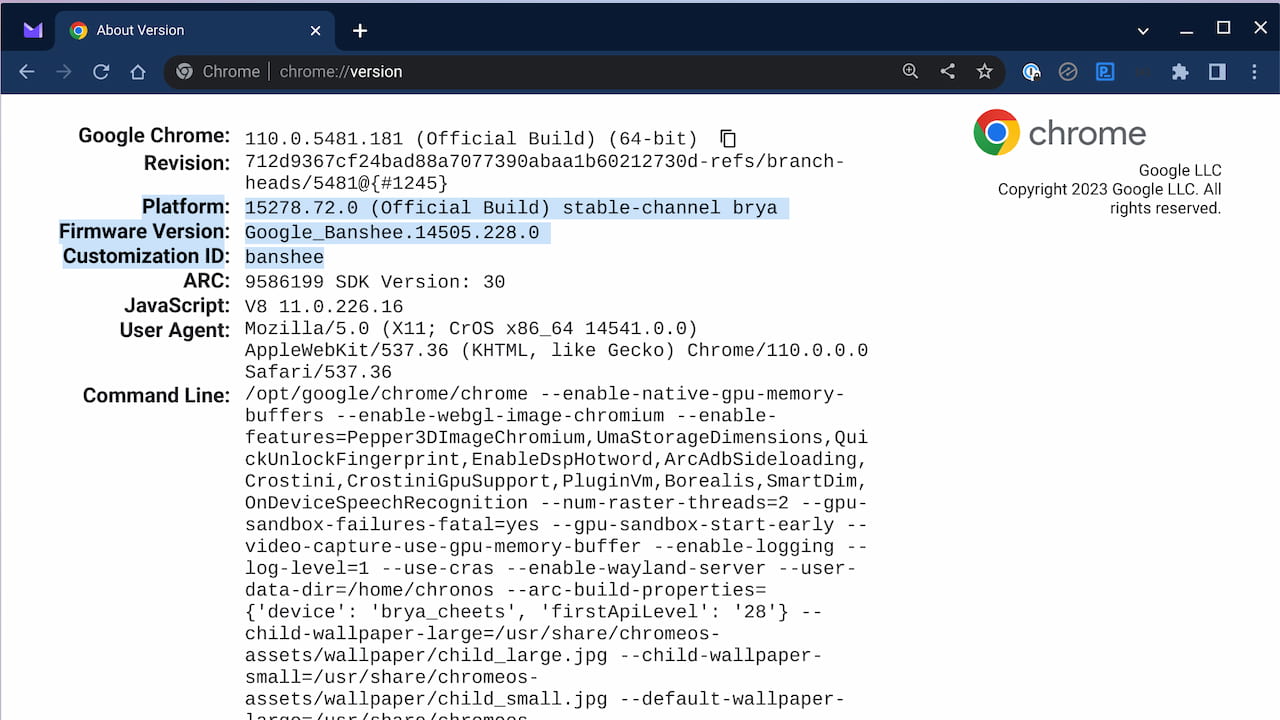This screenshot has width=1280, height=720.
Task: Click the version number 110.0.5481.181 text
Action: [x=324, y=139]
